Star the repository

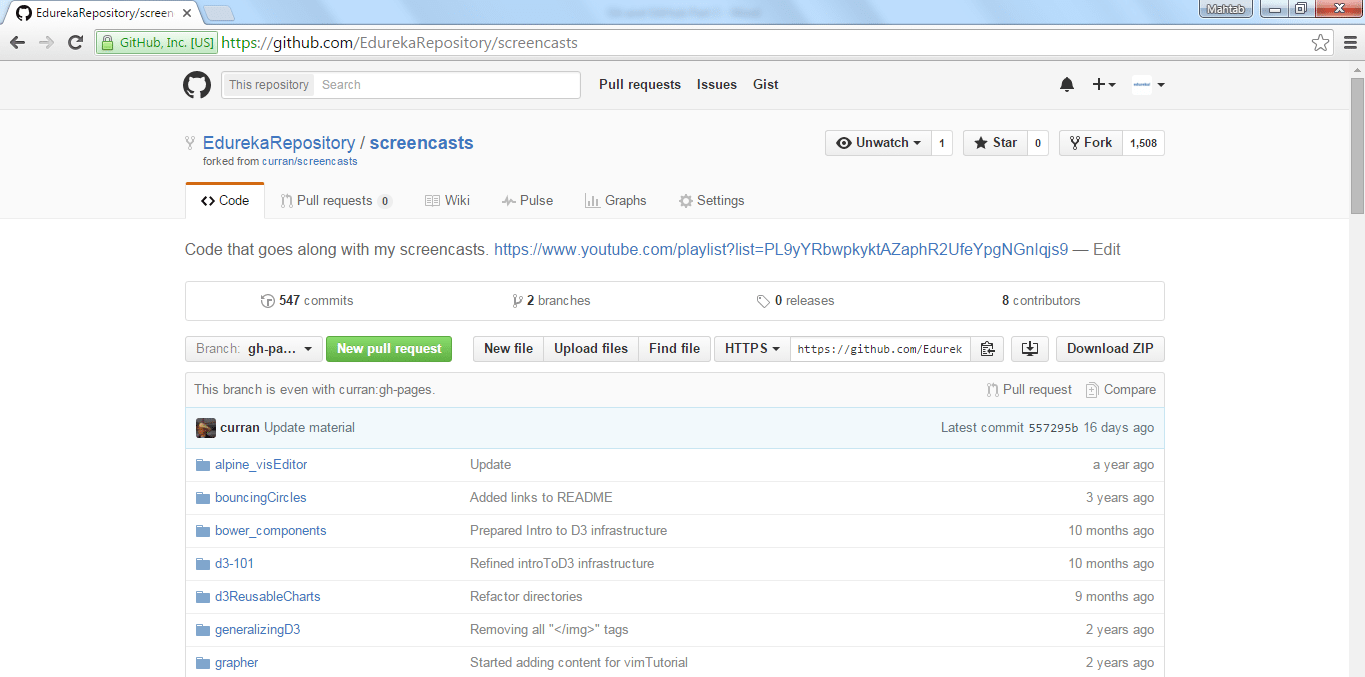point(995,143)
